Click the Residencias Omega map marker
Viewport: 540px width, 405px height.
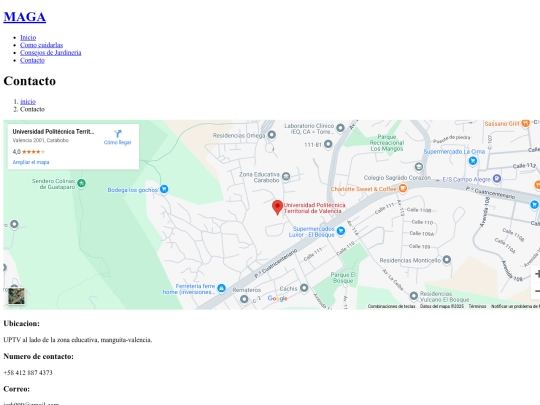(272, 135)
